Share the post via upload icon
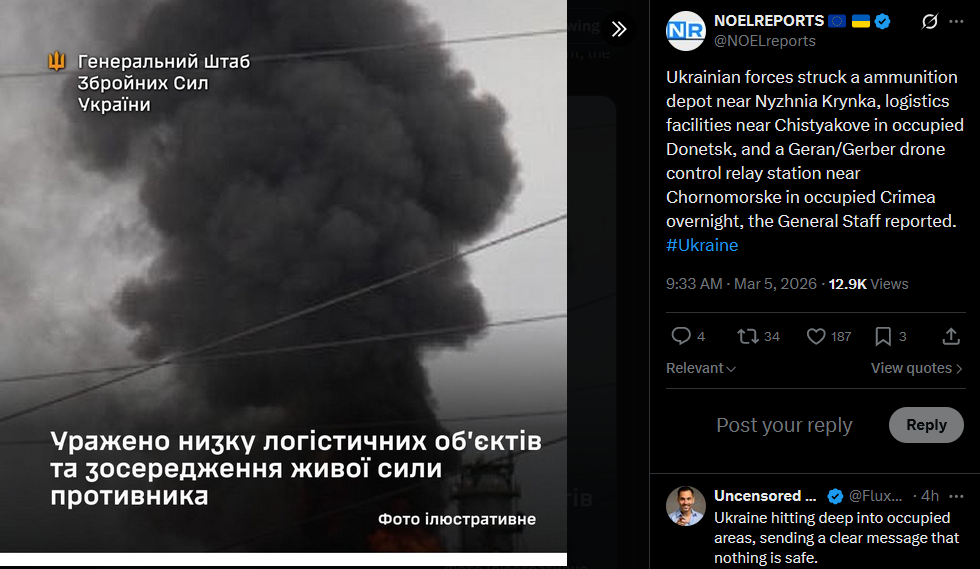Viewport: 980px width, 569px height. tap(951, 336)
